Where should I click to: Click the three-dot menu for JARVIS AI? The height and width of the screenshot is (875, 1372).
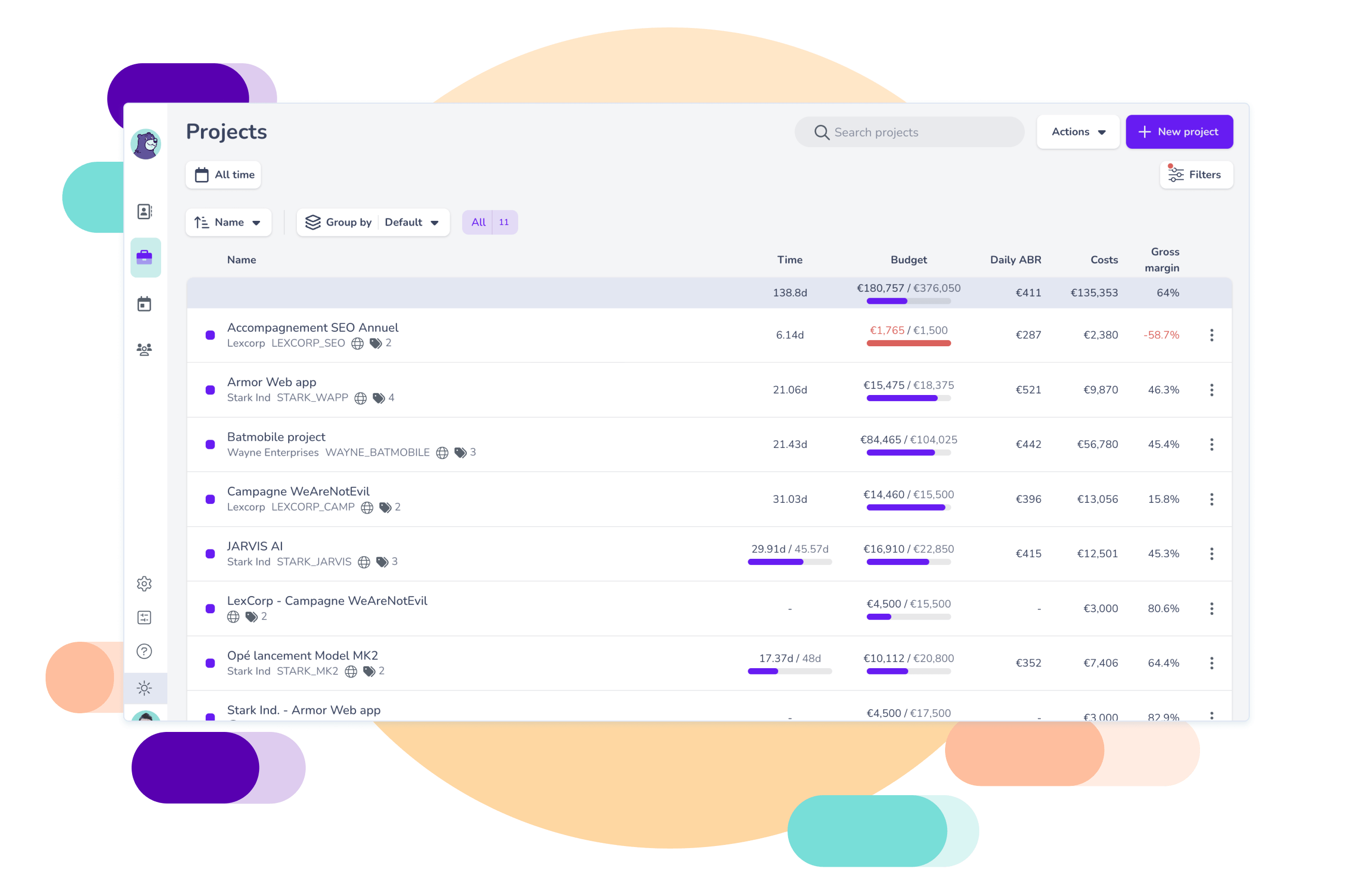pos(1212,553)
